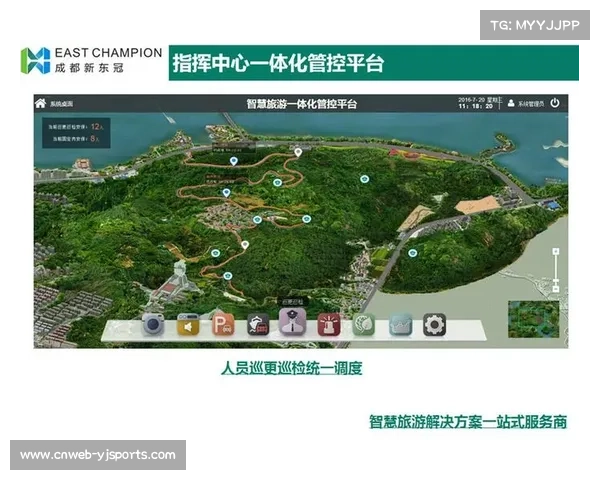
Task: Click the staff count 8人 value
Action: (95, 139)
